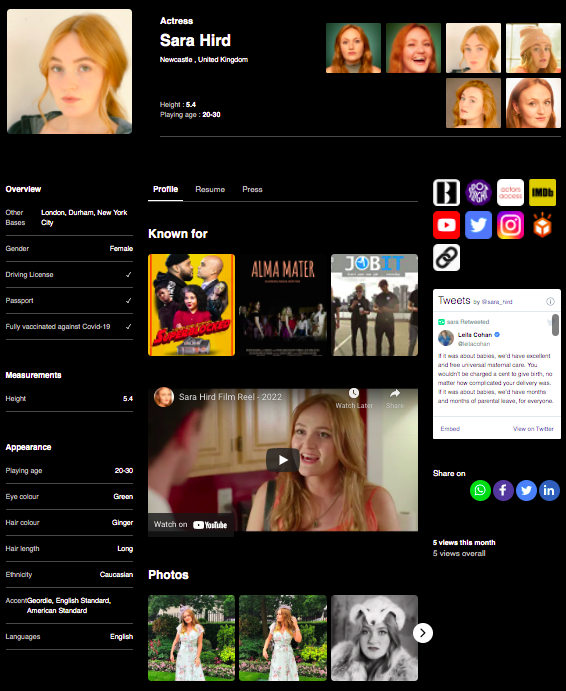The width and height of the screenshot is (566, 691).
Task: Share profile on LinkedIn
Action: pos(549,490)
